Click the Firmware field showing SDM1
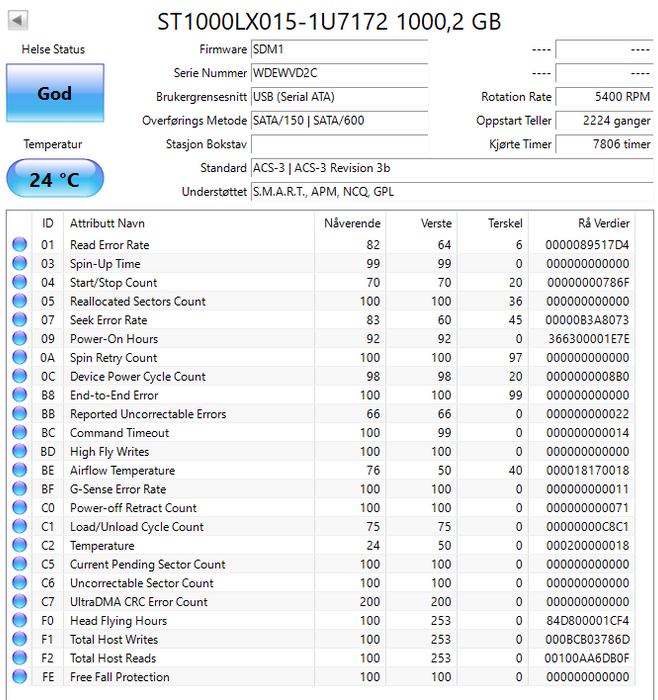The width and height of the screenshot is (658, 700). point(338,49)
